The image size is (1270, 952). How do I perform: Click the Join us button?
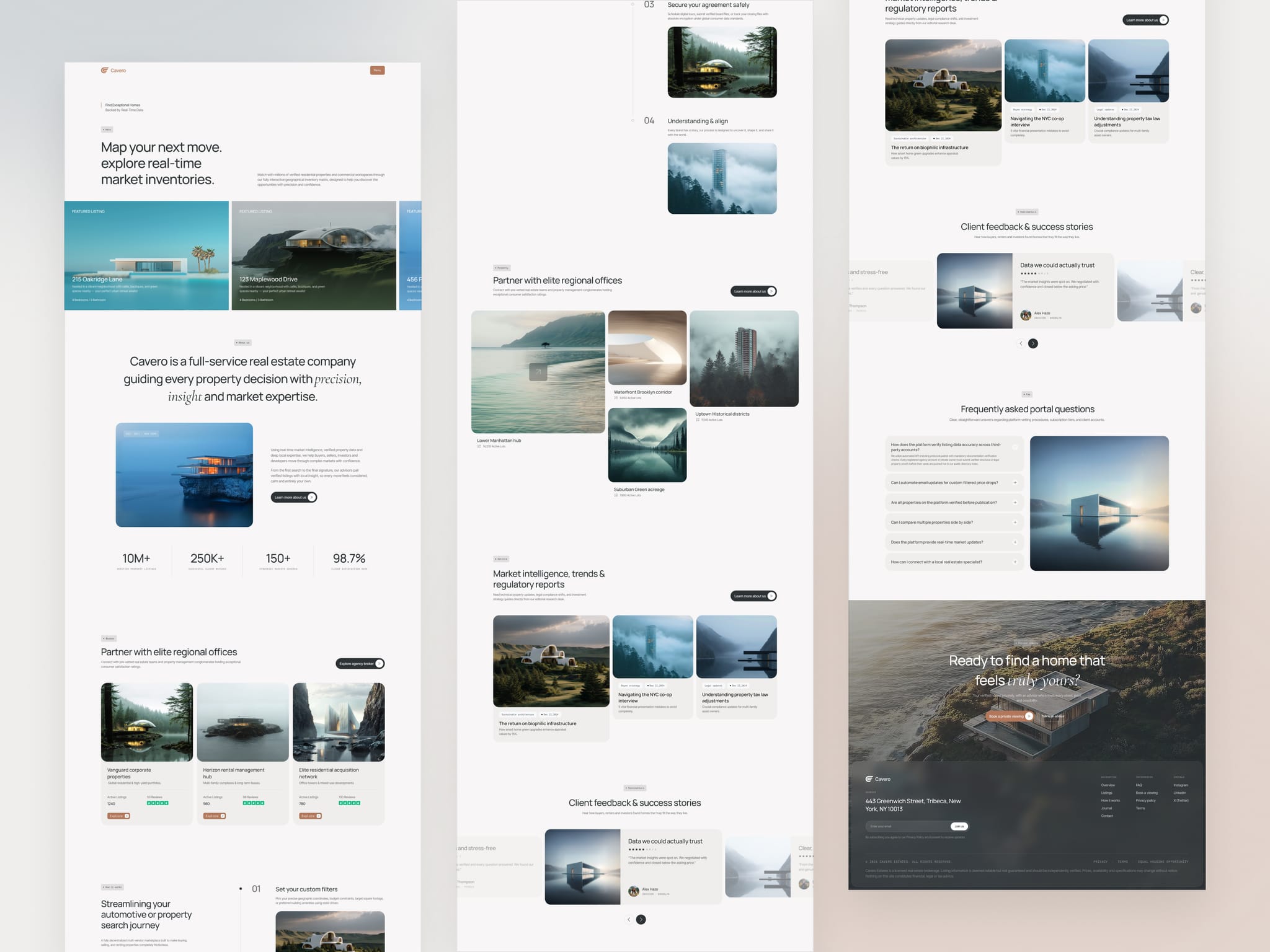tap(959, 826)
